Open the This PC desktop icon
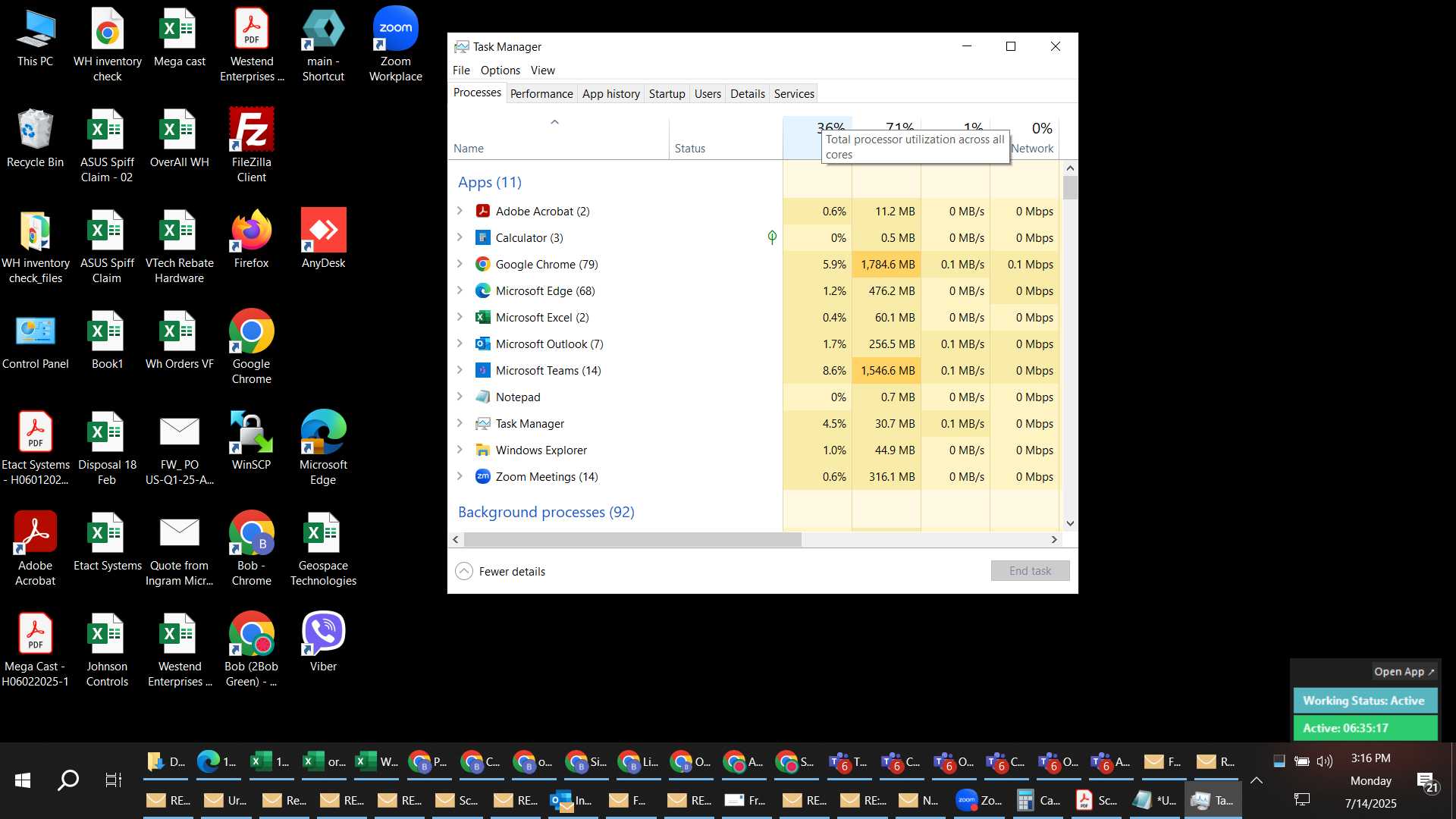The height and width of the screenshot is (819, 1456). pyautogui.click(x=35, y=36)
